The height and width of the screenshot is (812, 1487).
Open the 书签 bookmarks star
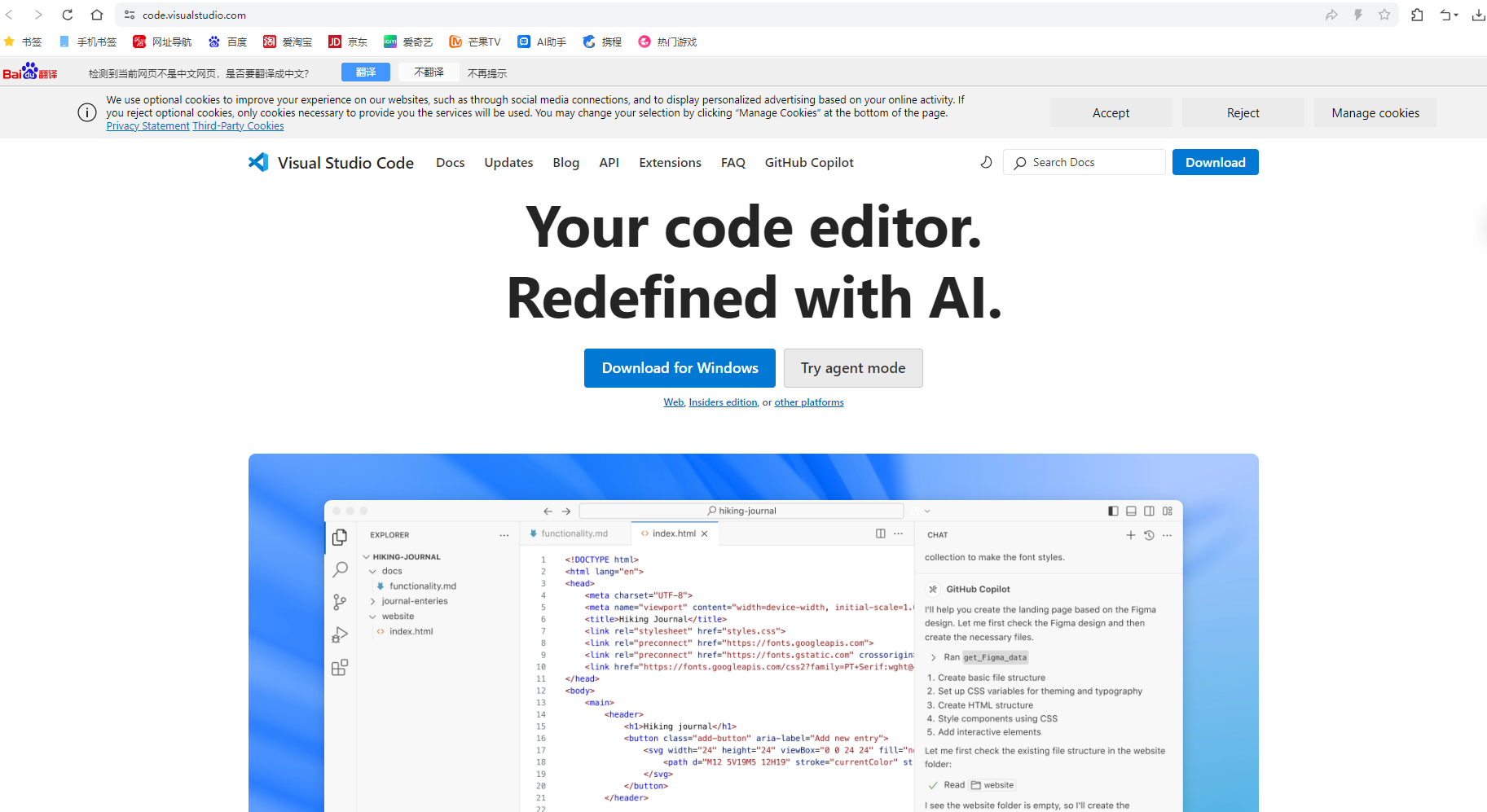pyautogui.click(x=23, y=42)
